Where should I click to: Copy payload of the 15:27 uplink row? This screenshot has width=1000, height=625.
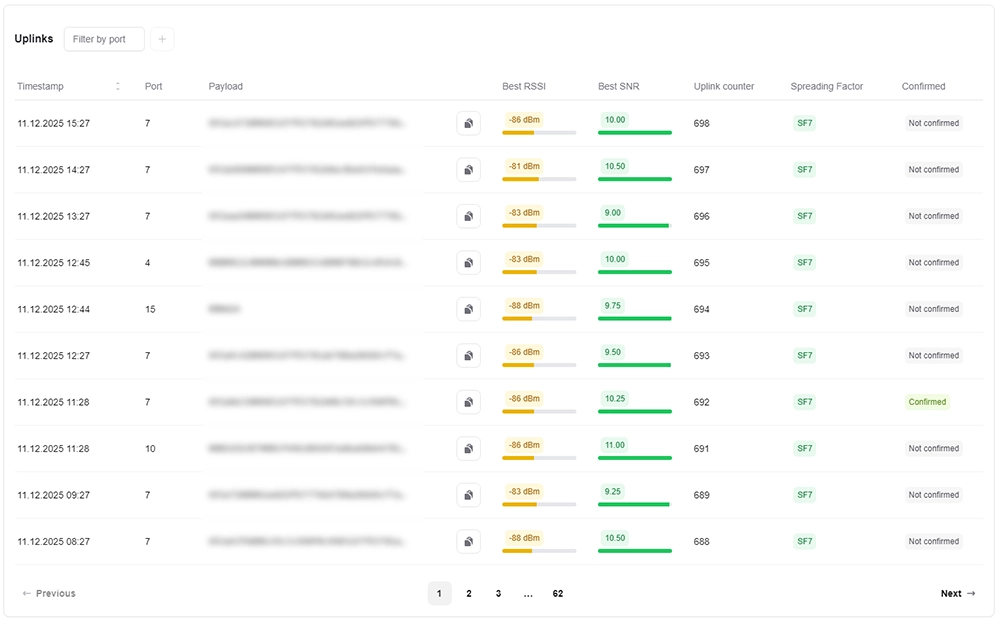(468, 123)
